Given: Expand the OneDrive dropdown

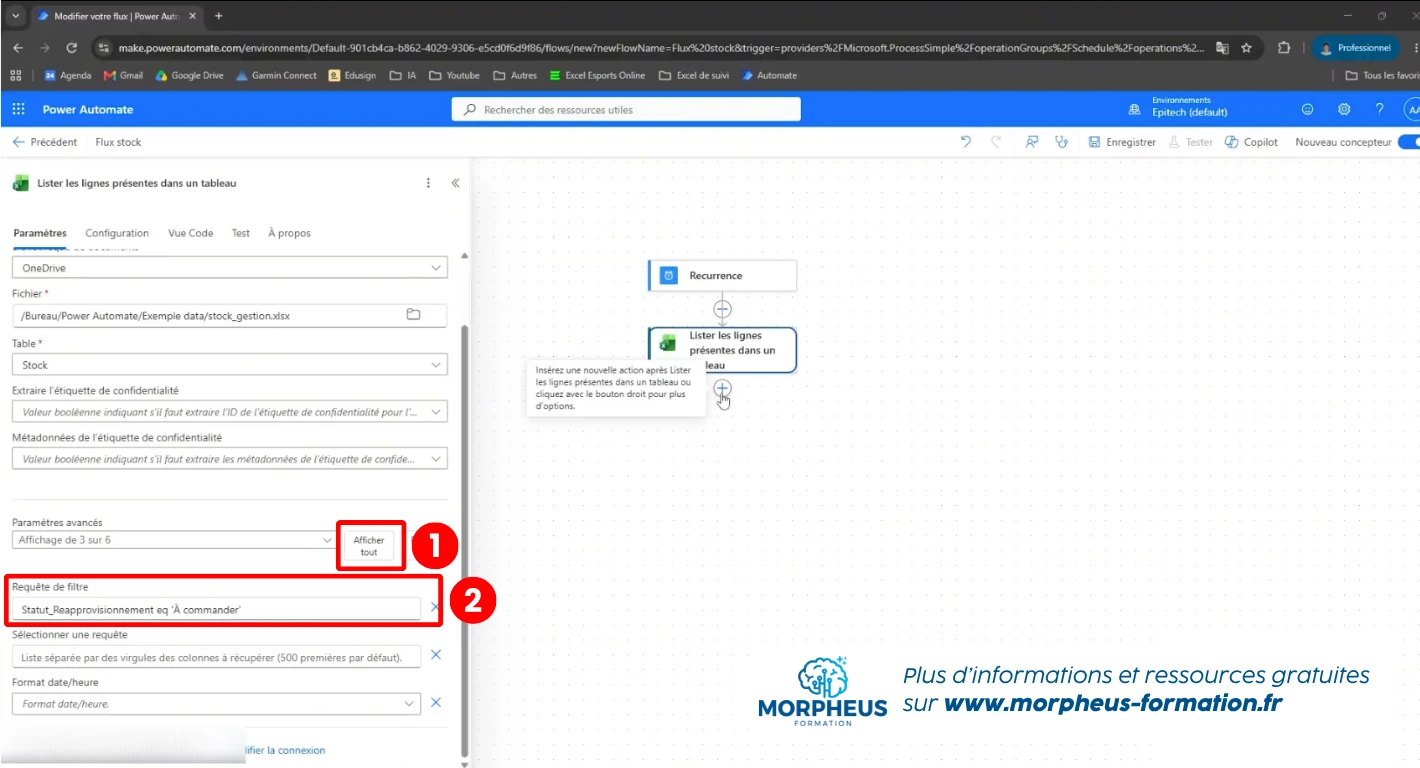Looking at the screenshot, I should (230, 268).
